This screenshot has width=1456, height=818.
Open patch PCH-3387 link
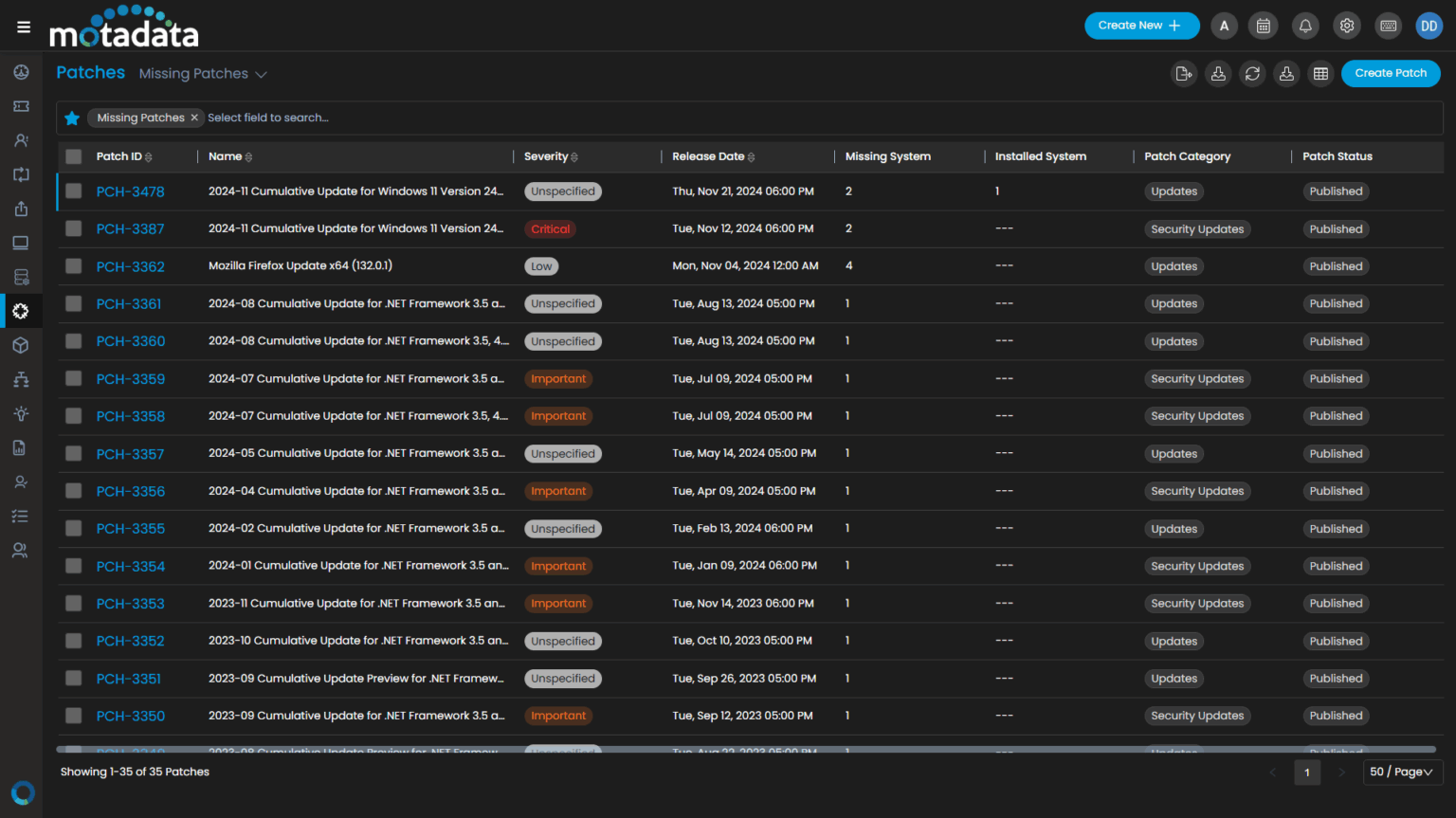[129, 228]
